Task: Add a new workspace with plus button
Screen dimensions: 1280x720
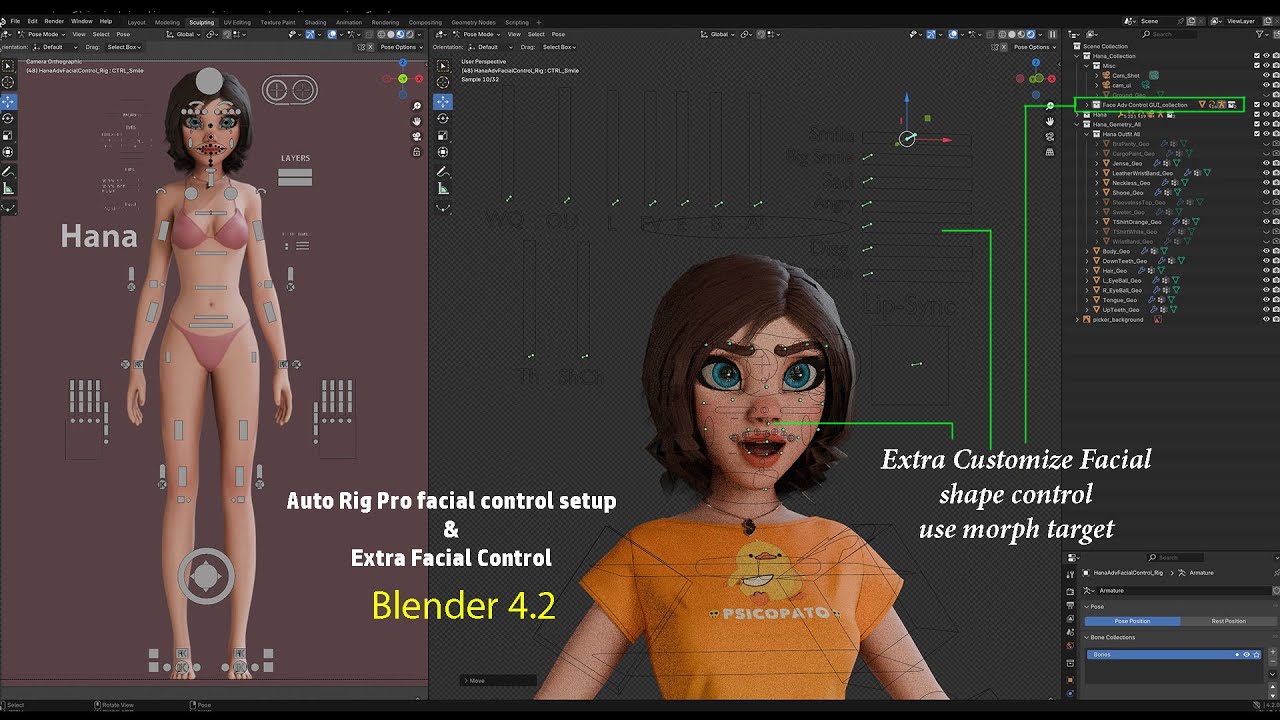Action: (x=539, y=22)
